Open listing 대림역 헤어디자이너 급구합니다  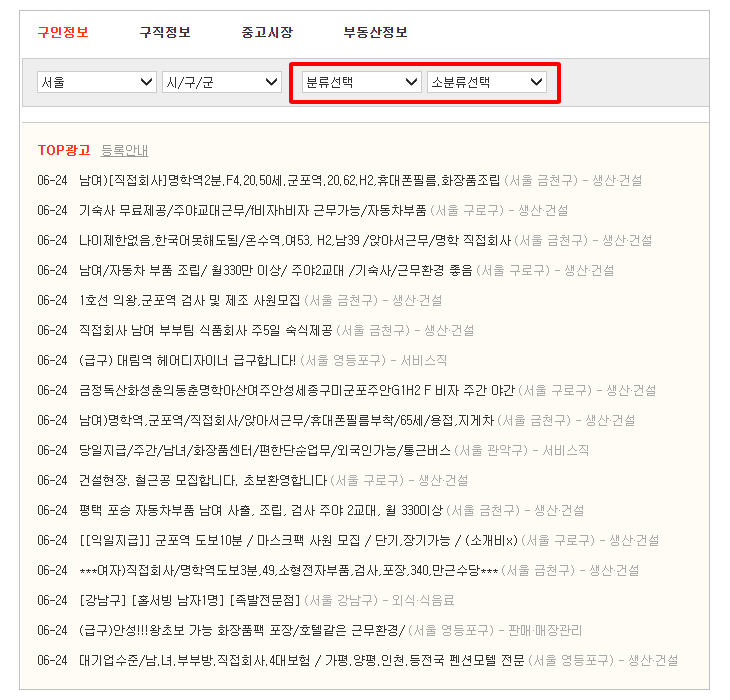[187, 360]
